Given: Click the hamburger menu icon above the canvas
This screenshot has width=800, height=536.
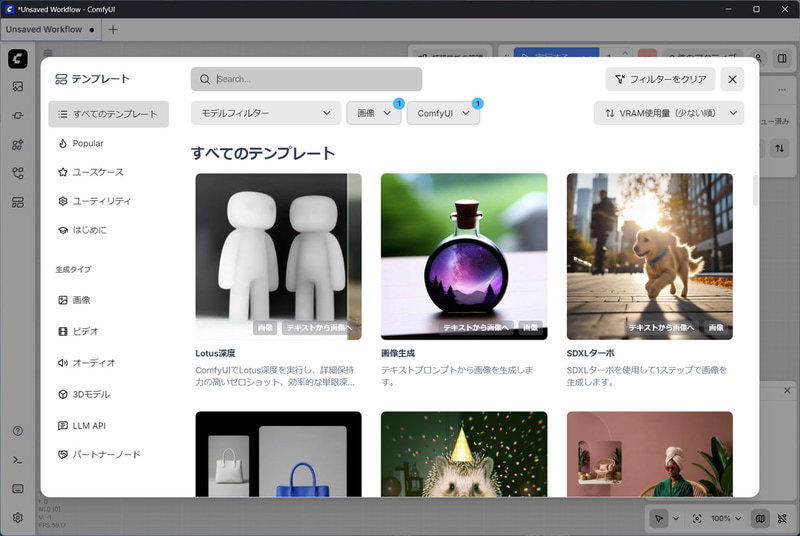Looking at the screenshot, I should 48,53.
